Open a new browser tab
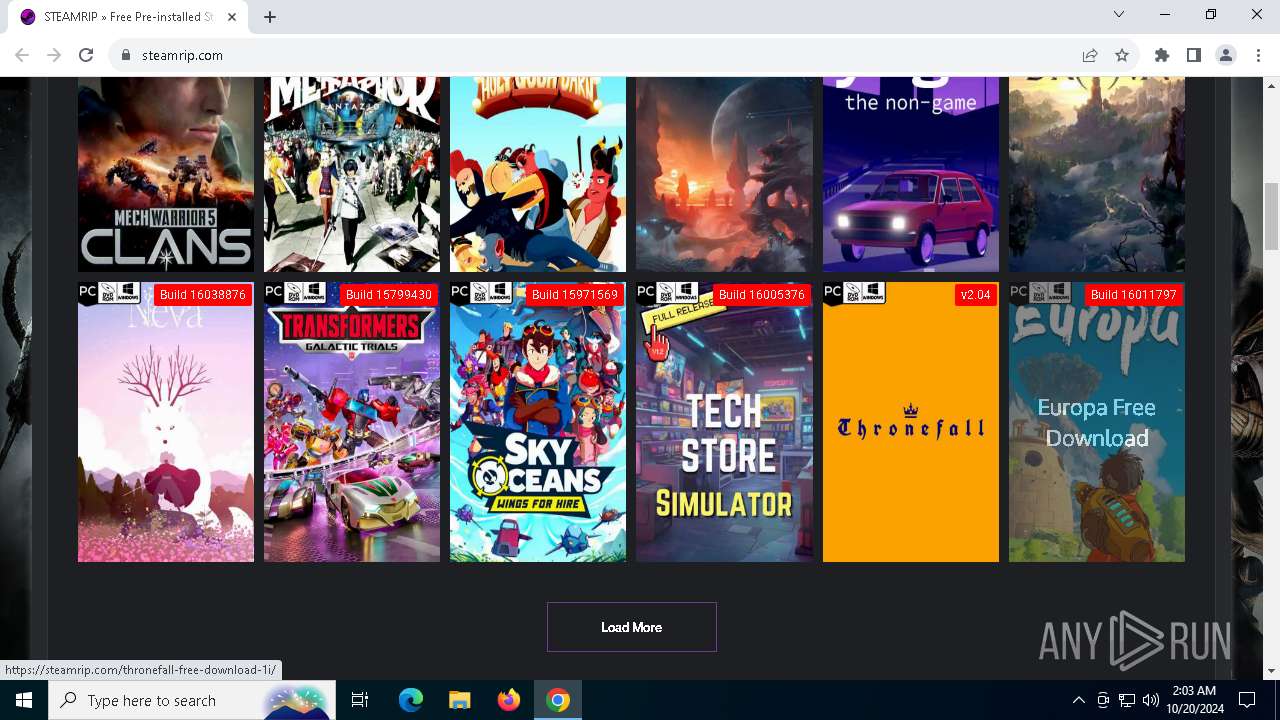1280x720 pixels. 270,16
